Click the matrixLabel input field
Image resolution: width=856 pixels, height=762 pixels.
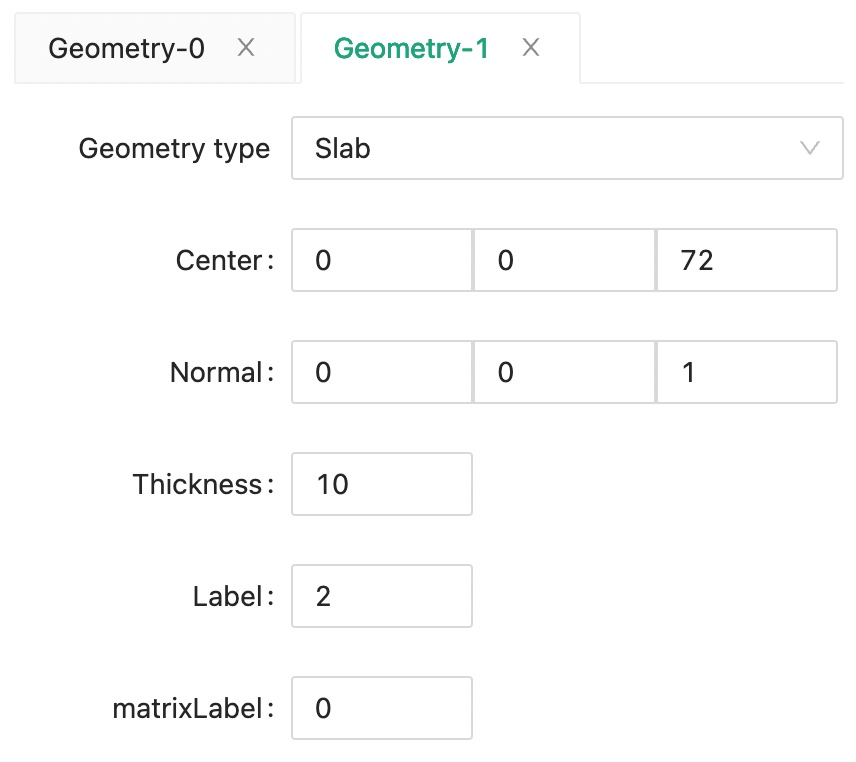(381, 709)
